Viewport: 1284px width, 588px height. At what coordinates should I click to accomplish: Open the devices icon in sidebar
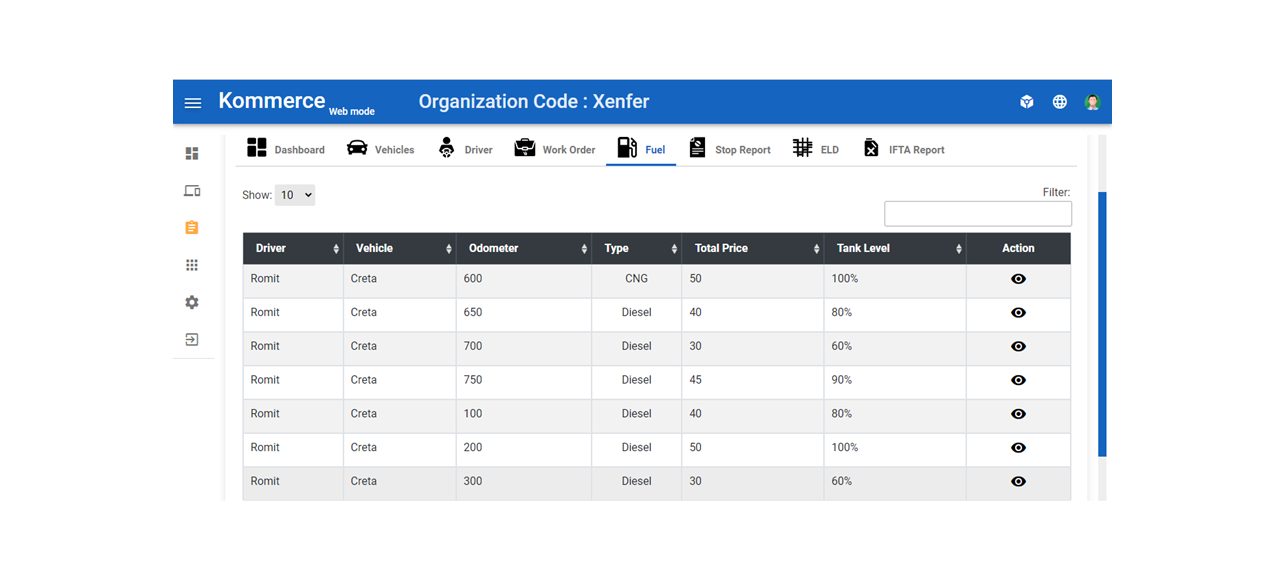tap(192, 190)
